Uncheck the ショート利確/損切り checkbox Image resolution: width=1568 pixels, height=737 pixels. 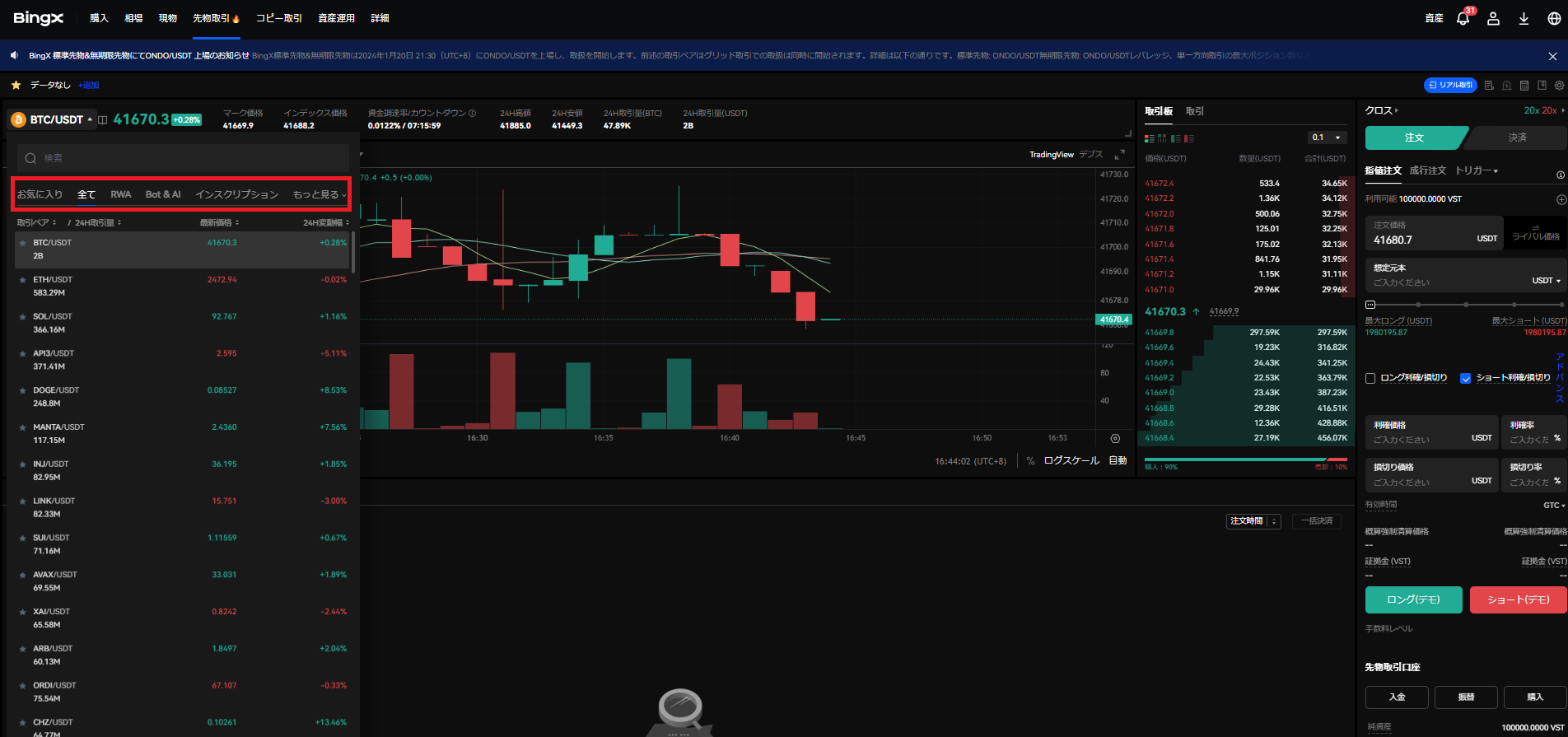pos(1465,378)
